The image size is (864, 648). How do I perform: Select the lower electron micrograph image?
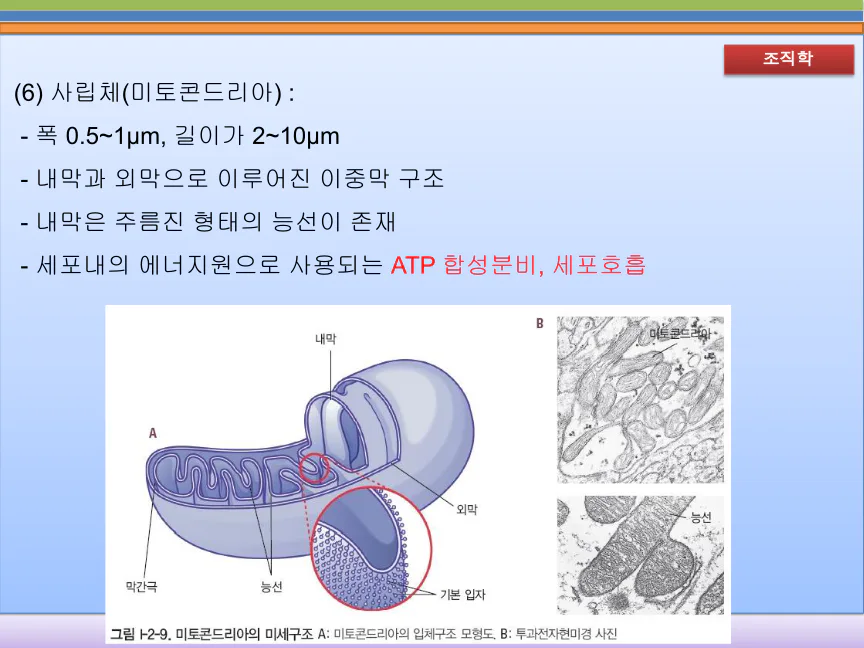click(639, 555)
